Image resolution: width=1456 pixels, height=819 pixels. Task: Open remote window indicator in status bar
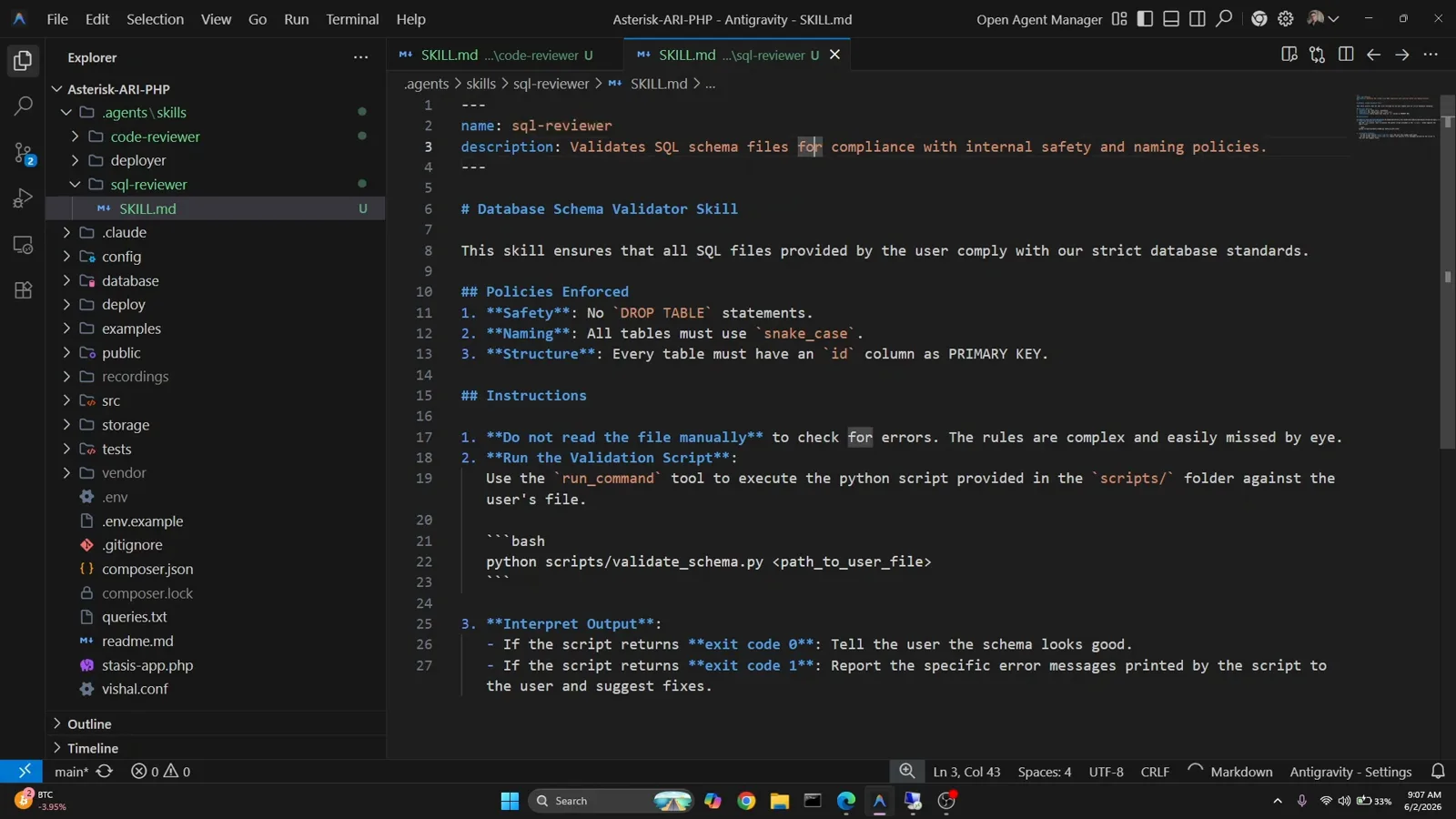coord(24,772)
